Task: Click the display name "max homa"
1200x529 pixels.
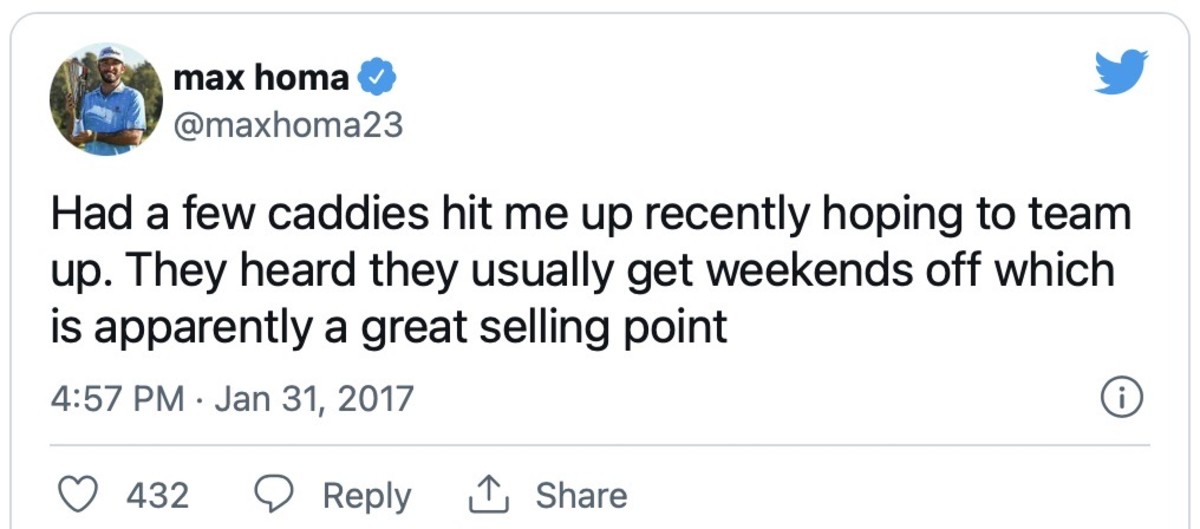Action: 262,78
